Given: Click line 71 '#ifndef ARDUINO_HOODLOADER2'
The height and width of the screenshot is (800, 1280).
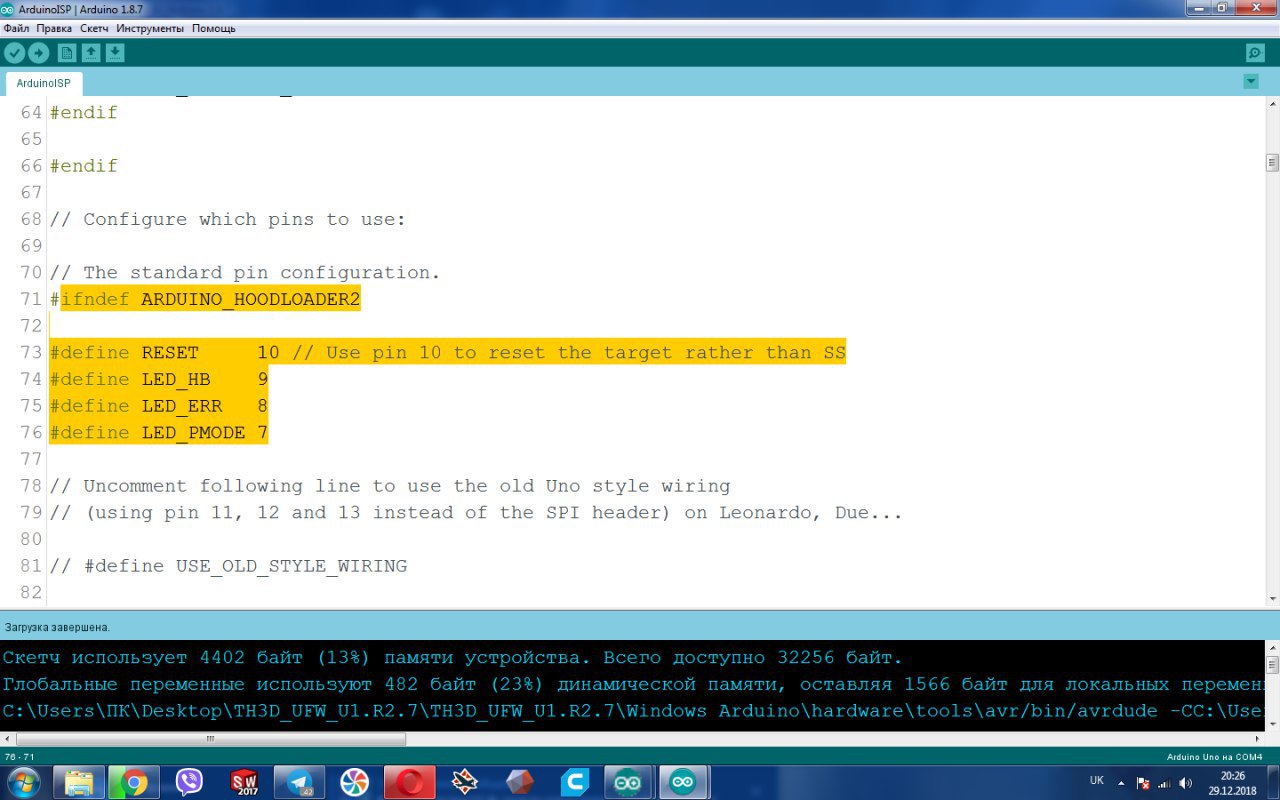Looking at the screenshot, I should click(205, 299).
